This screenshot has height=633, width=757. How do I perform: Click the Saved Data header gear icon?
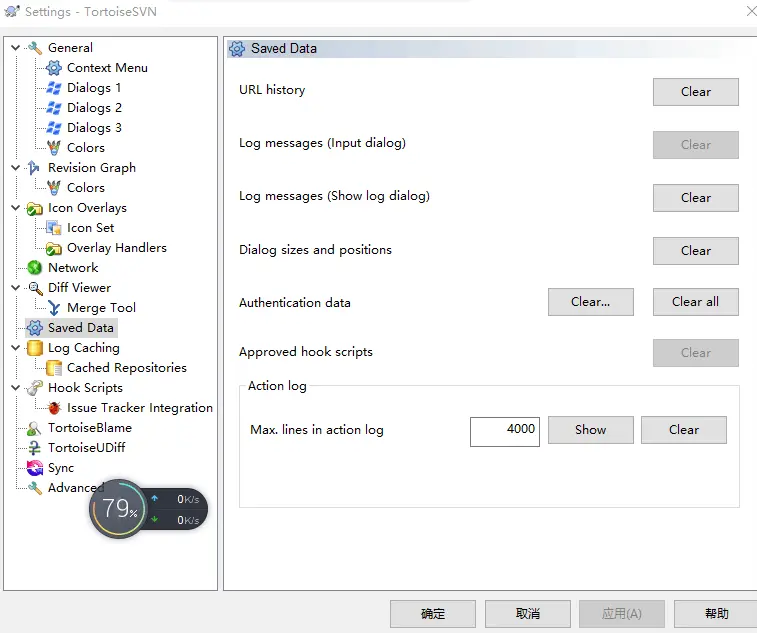pyautogui.click(x=237, y=49)
